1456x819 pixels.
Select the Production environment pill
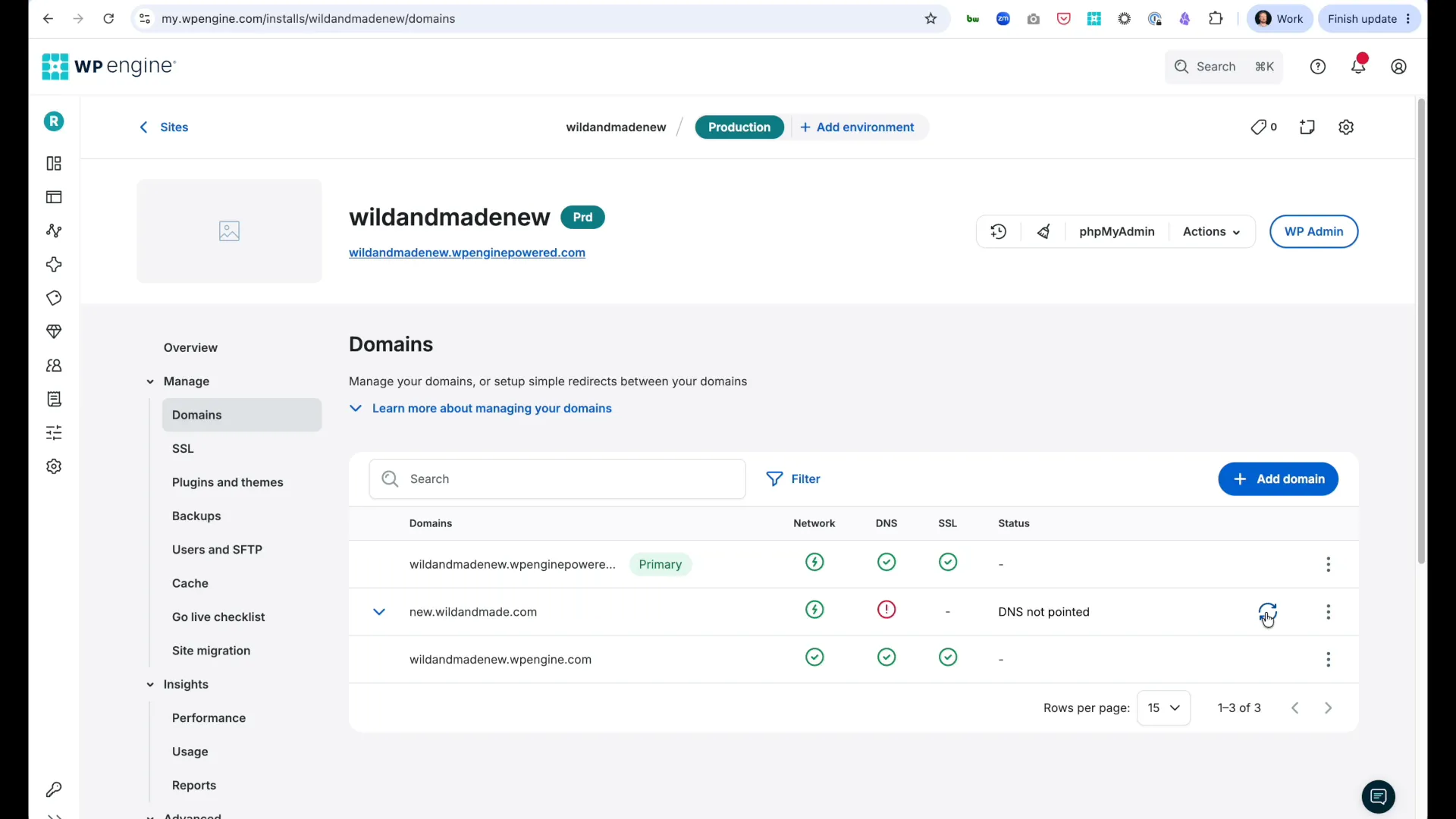point(739,127)
